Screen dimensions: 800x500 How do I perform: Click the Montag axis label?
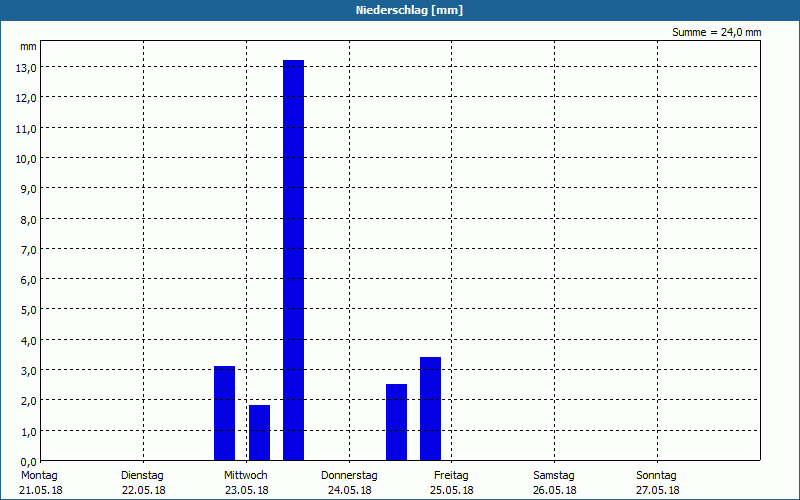tap(39, 476)
